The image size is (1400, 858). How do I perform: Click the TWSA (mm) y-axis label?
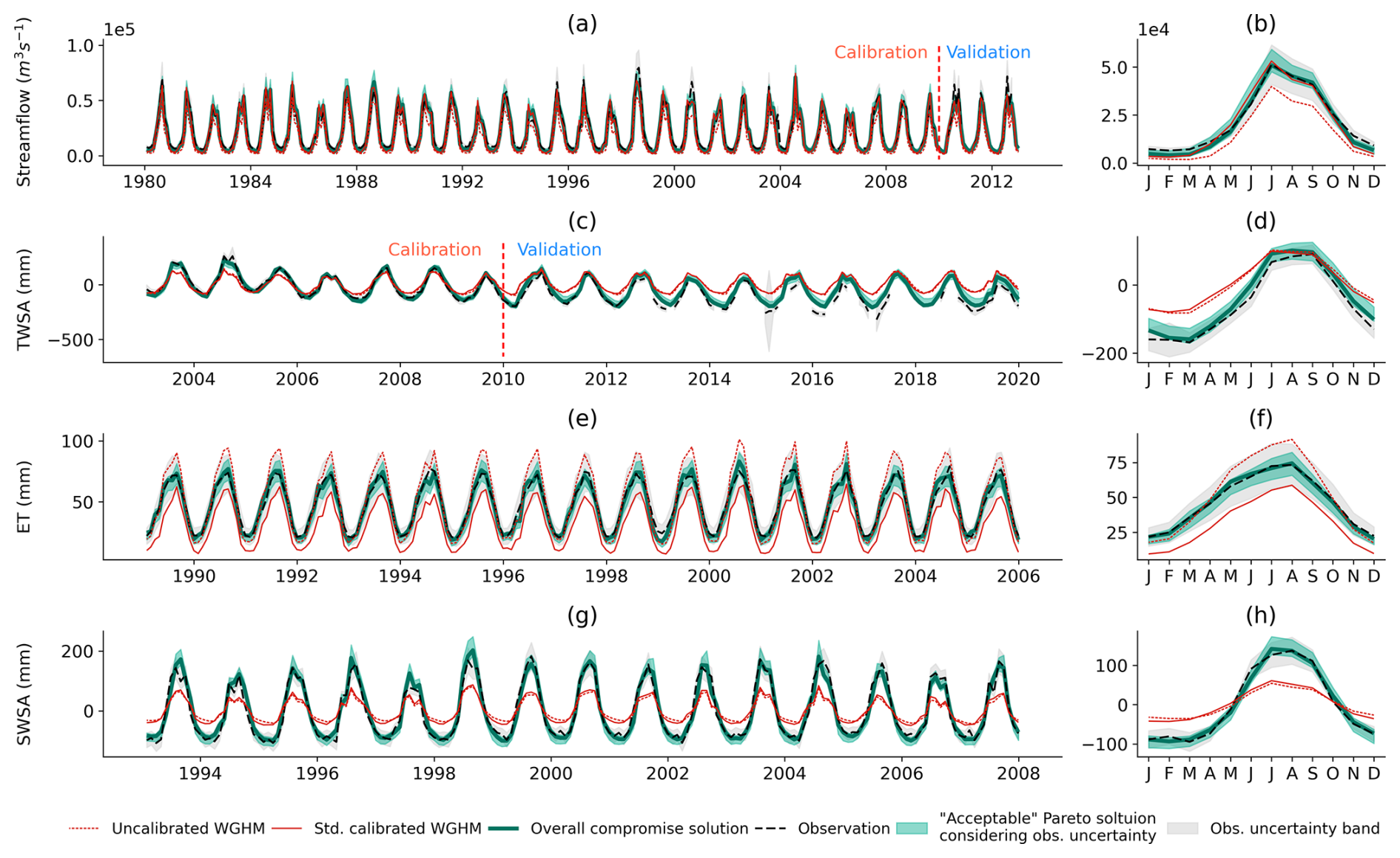24,299
